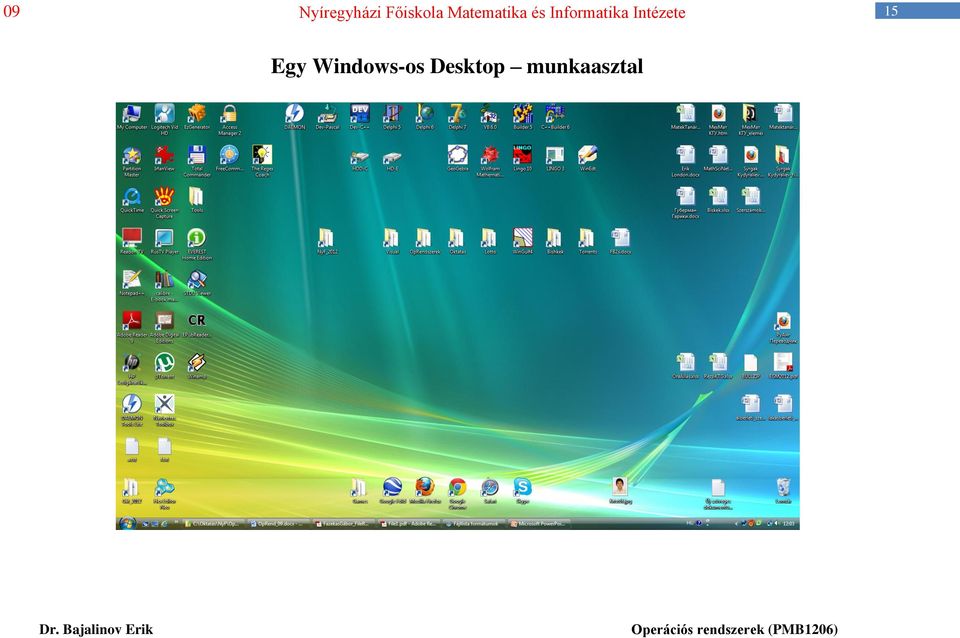This screenshot has height=638, width=960.
Task: Open the Visual folder shortcut
Action: coord(392,242)
